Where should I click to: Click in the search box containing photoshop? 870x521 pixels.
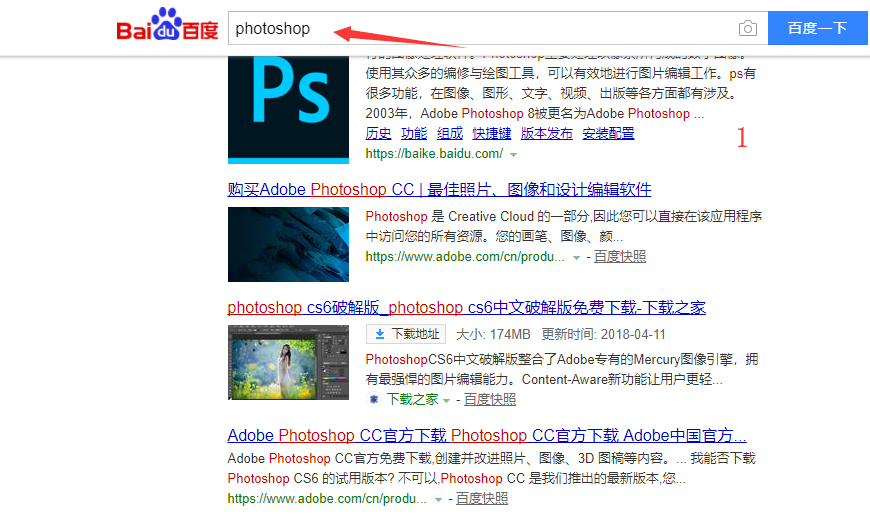tap(480, 28)
